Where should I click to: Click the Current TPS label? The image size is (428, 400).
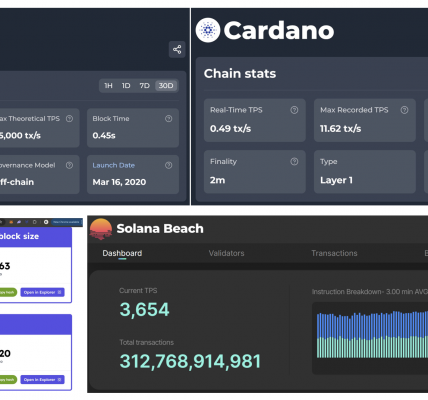coord(138,291)
